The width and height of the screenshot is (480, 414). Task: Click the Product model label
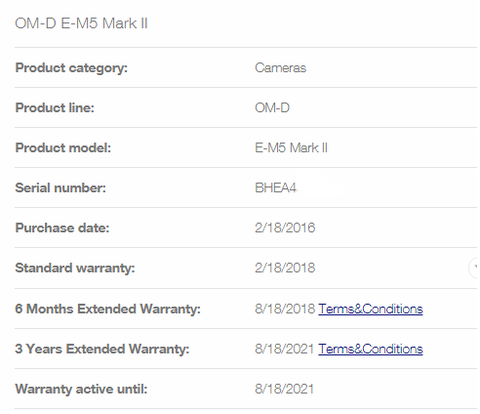pos(63,148)
